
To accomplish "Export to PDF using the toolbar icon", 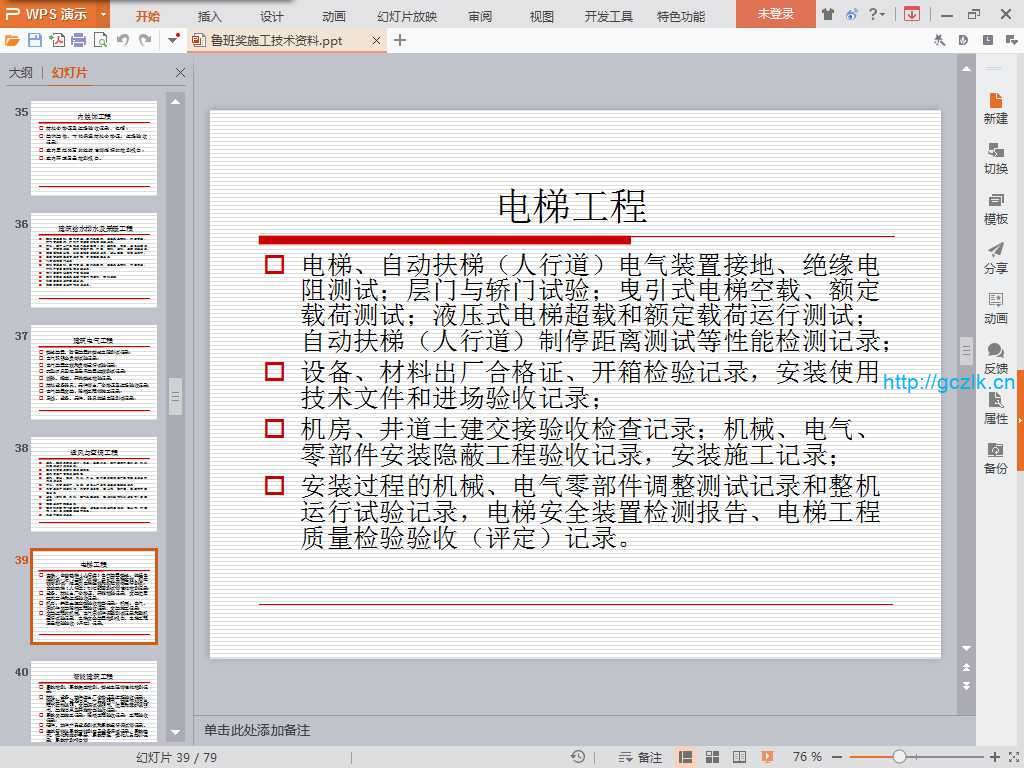I will coord(57,40).
